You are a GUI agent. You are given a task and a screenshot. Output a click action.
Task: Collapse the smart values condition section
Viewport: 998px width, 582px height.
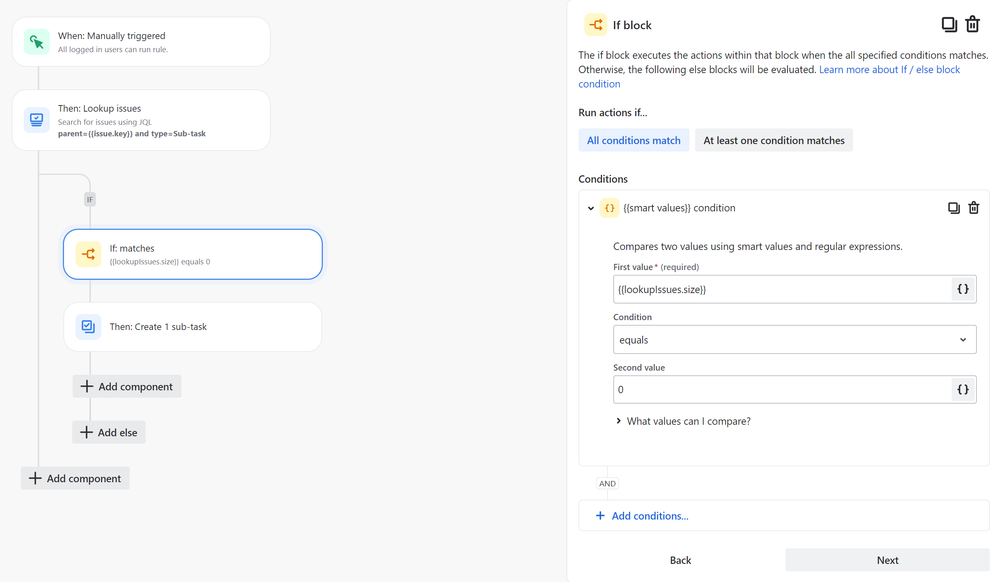(591, 208)
